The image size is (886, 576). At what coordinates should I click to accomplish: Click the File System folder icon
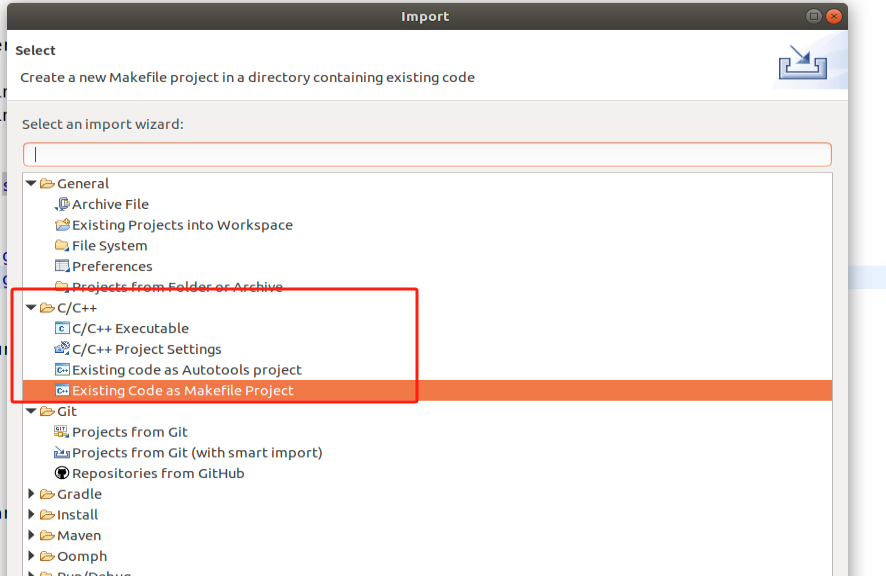pos(62,245)
